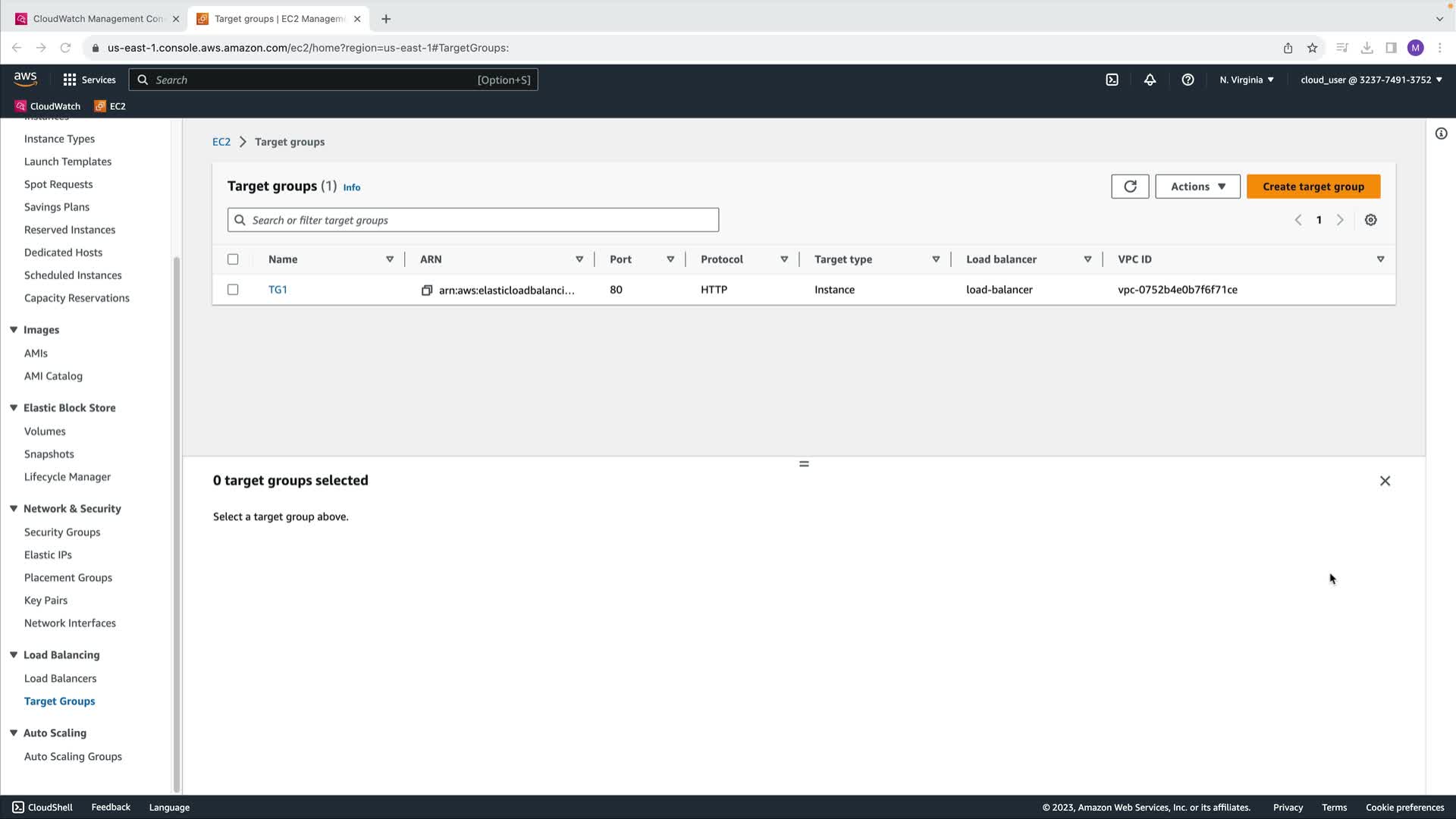Collapse the Network & Security section
This screenshot has width=1456, height=819.
[x=14, y=509]
